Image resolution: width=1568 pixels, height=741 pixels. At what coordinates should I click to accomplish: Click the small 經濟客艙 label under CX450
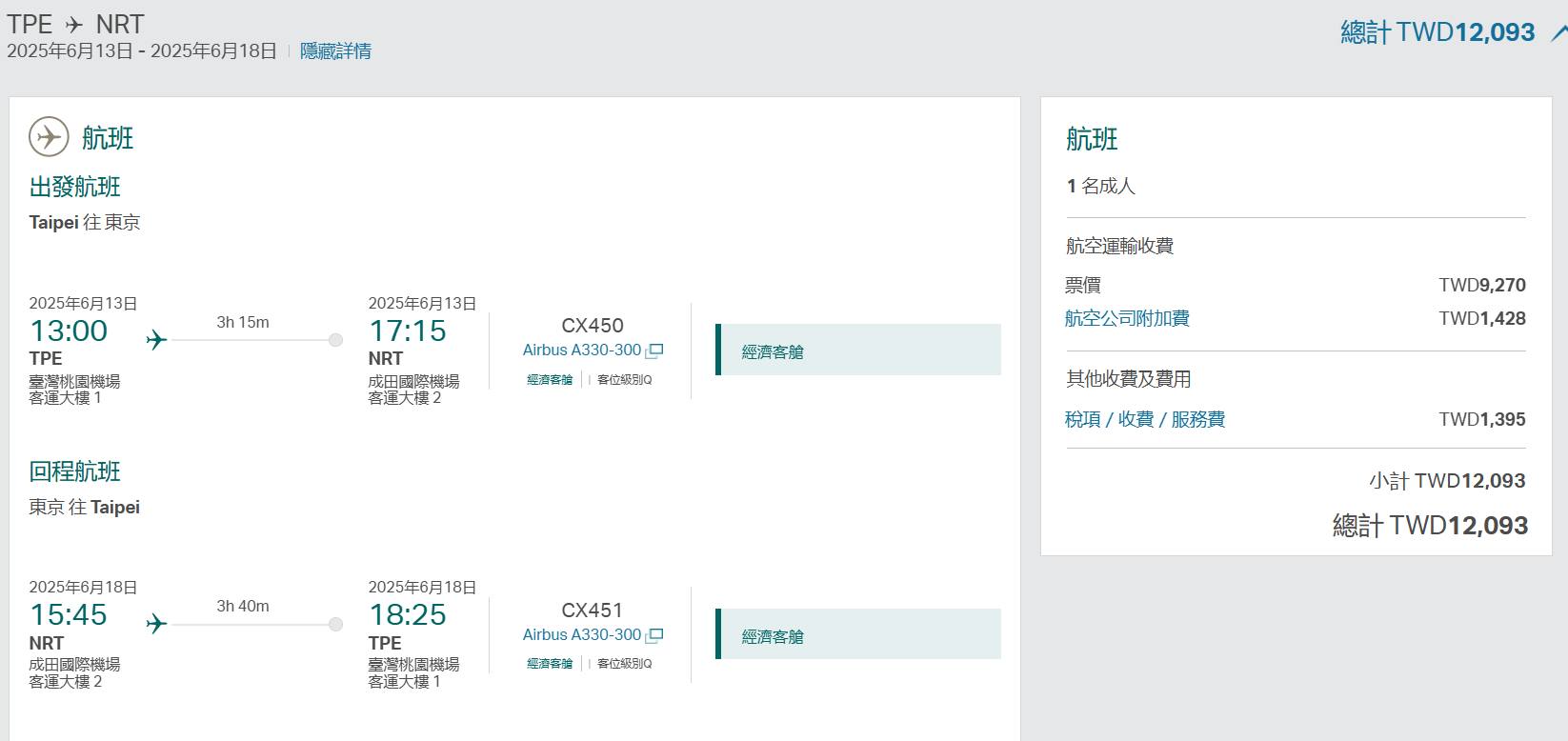click(550, 380)
